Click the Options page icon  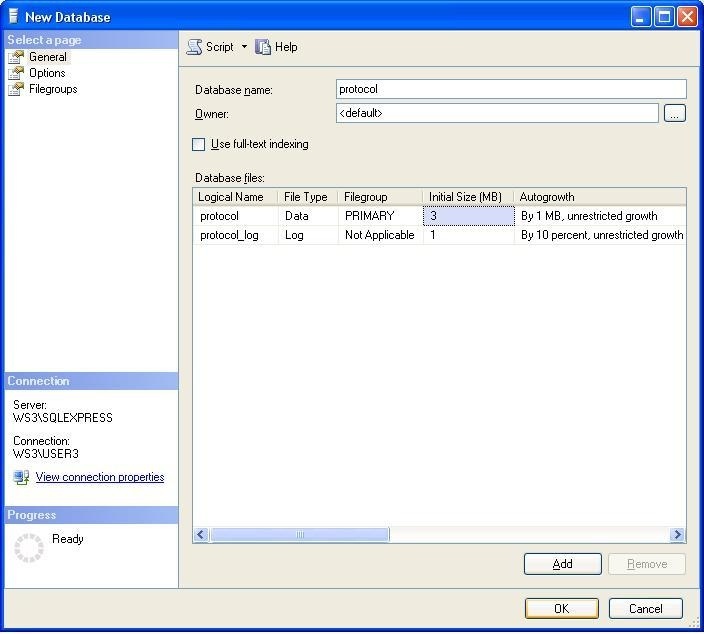16,73
